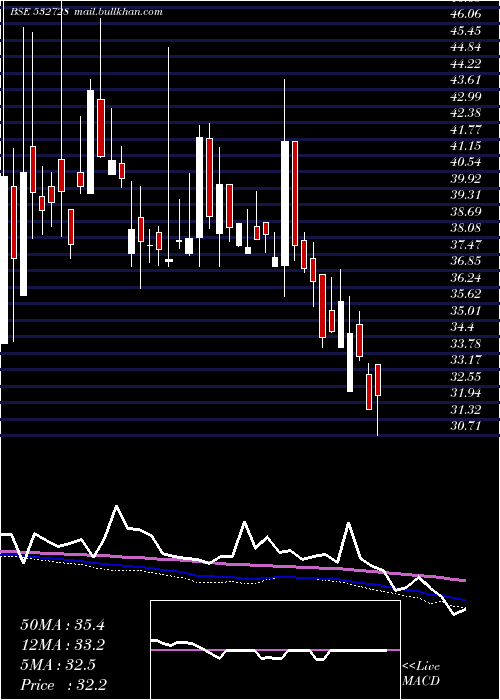Viewport: 500px width, 700px height.
Task: Select the 44.22 price axis label
Action: click(x=466, y=64)
